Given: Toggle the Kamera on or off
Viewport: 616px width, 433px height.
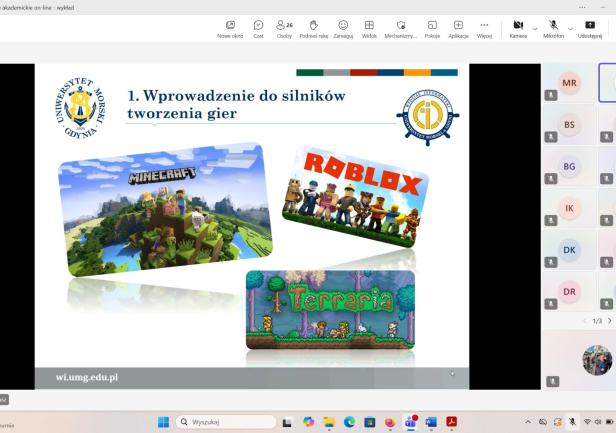Looking at the screenshot, I should pos(517,28).
